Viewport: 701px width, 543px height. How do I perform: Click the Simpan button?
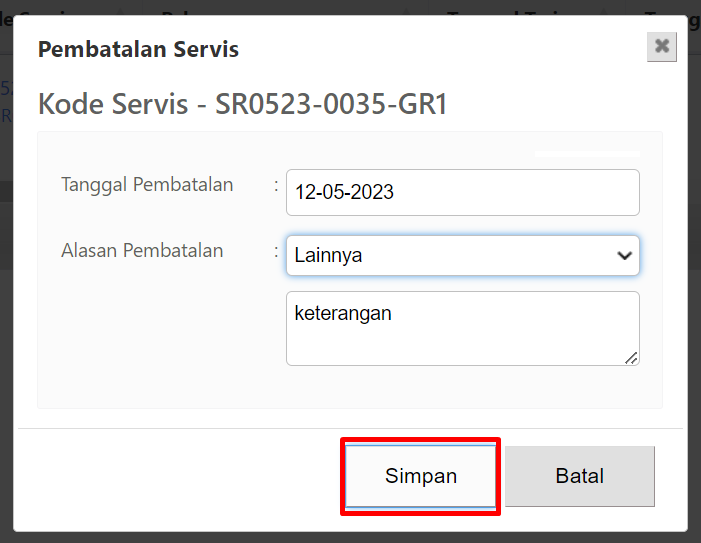(x=420, y=476)
